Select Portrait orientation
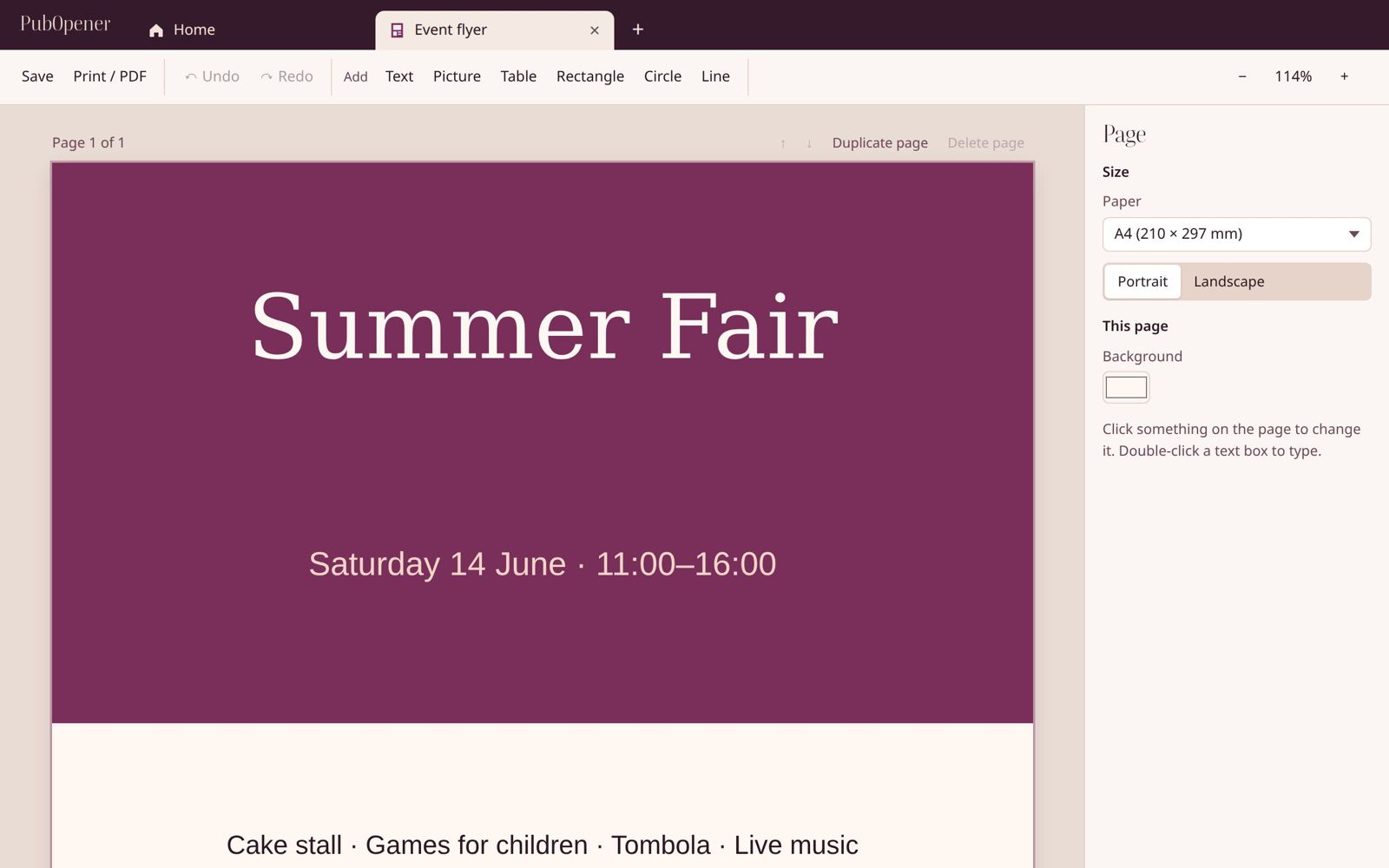1389x868 pixels. tap(1142, 281)
